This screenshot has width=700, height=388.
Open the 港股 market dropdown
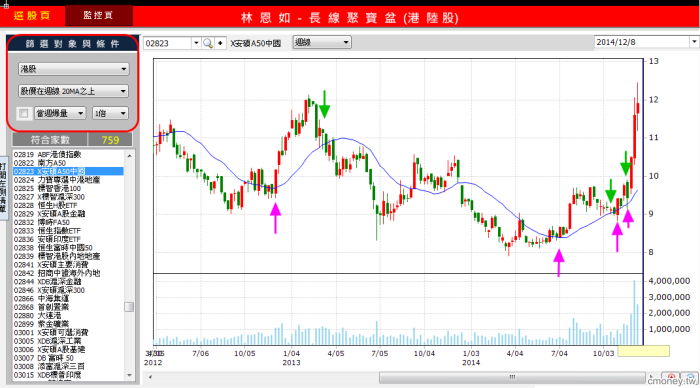tap(74, 69)
